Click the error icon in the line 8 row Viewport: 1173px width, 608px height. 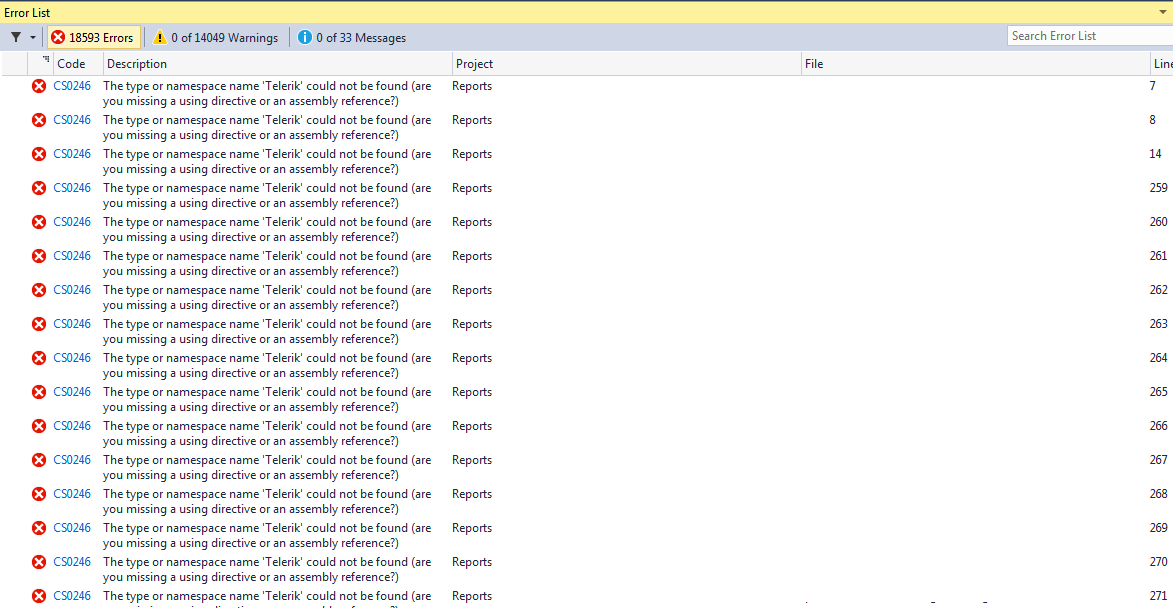pyautogui.click(x=39, y=120)
